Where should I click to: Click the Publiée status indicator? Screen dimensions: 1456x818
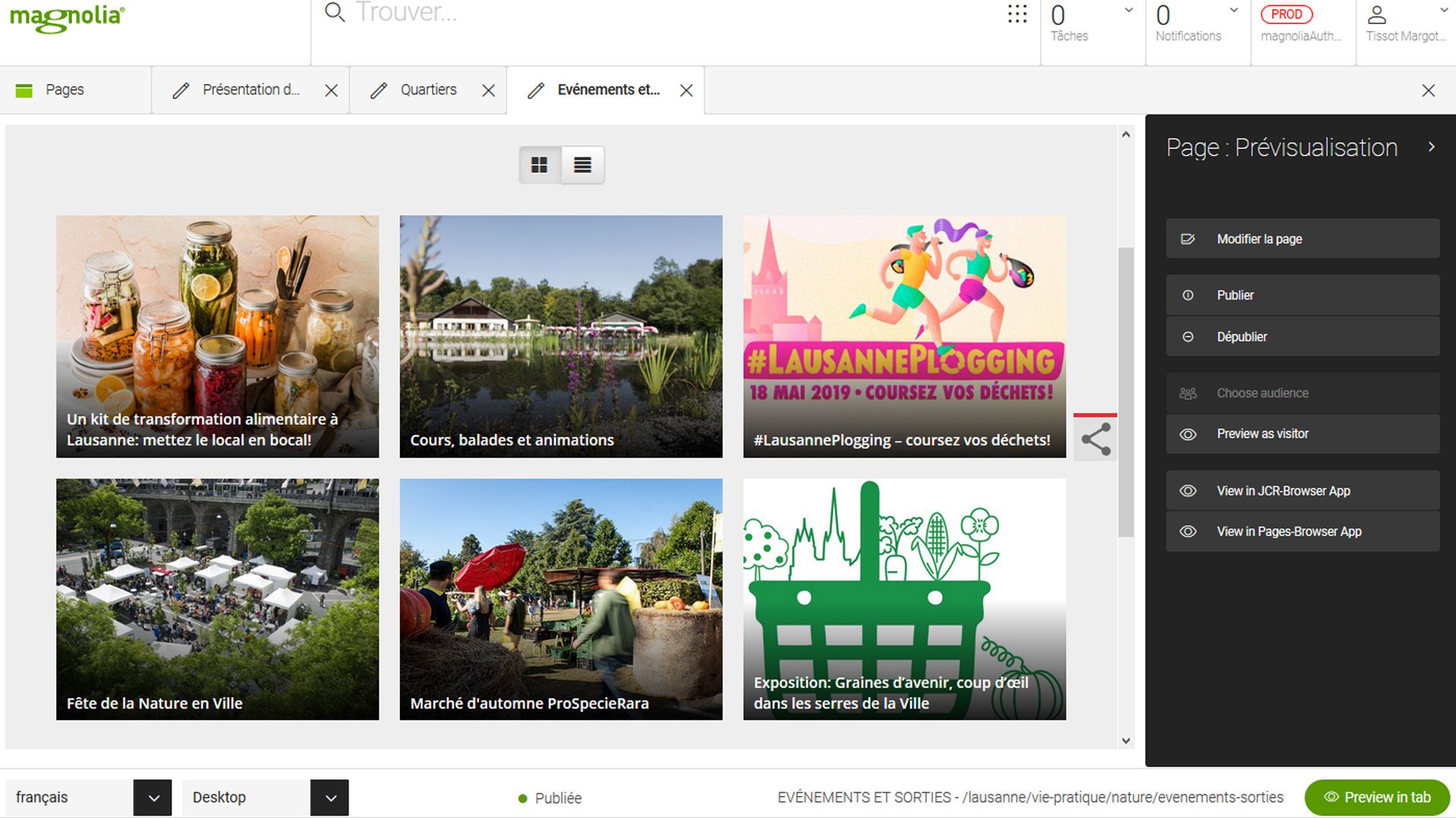pyautogui.click(x=550, y=798)
